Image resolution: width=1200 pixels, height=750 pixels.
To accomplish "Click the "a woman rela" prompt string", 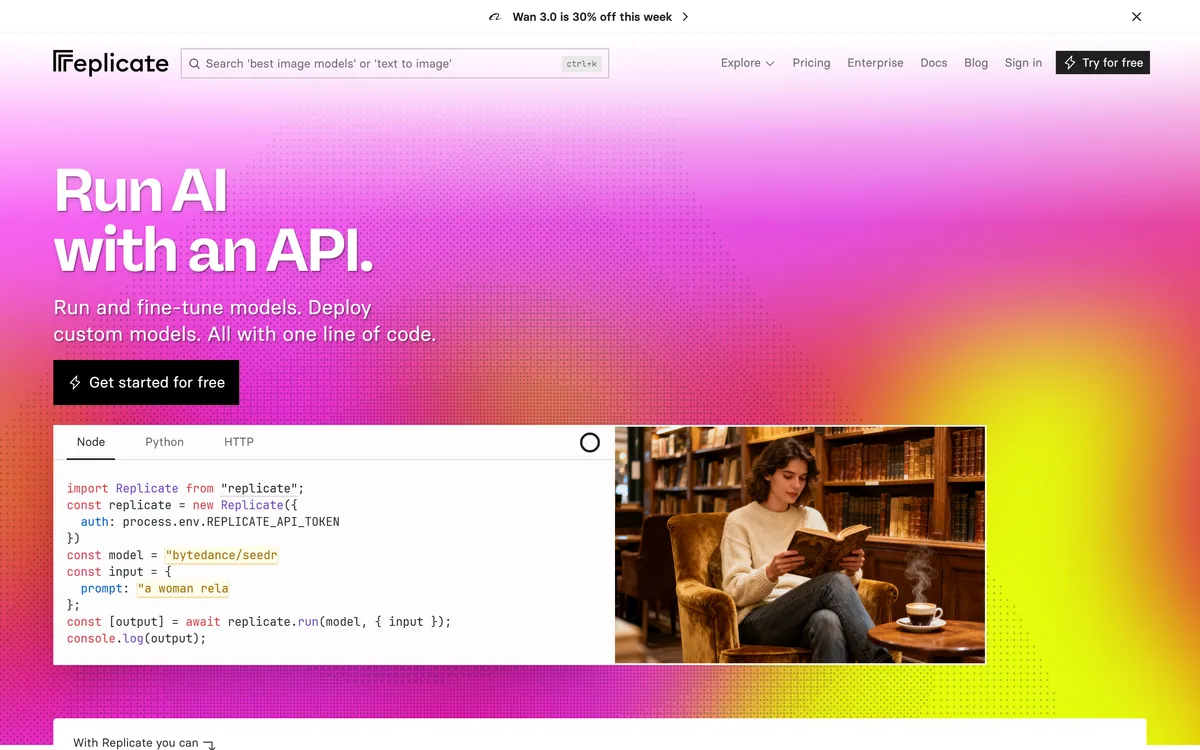I will (x=183, y=588).
